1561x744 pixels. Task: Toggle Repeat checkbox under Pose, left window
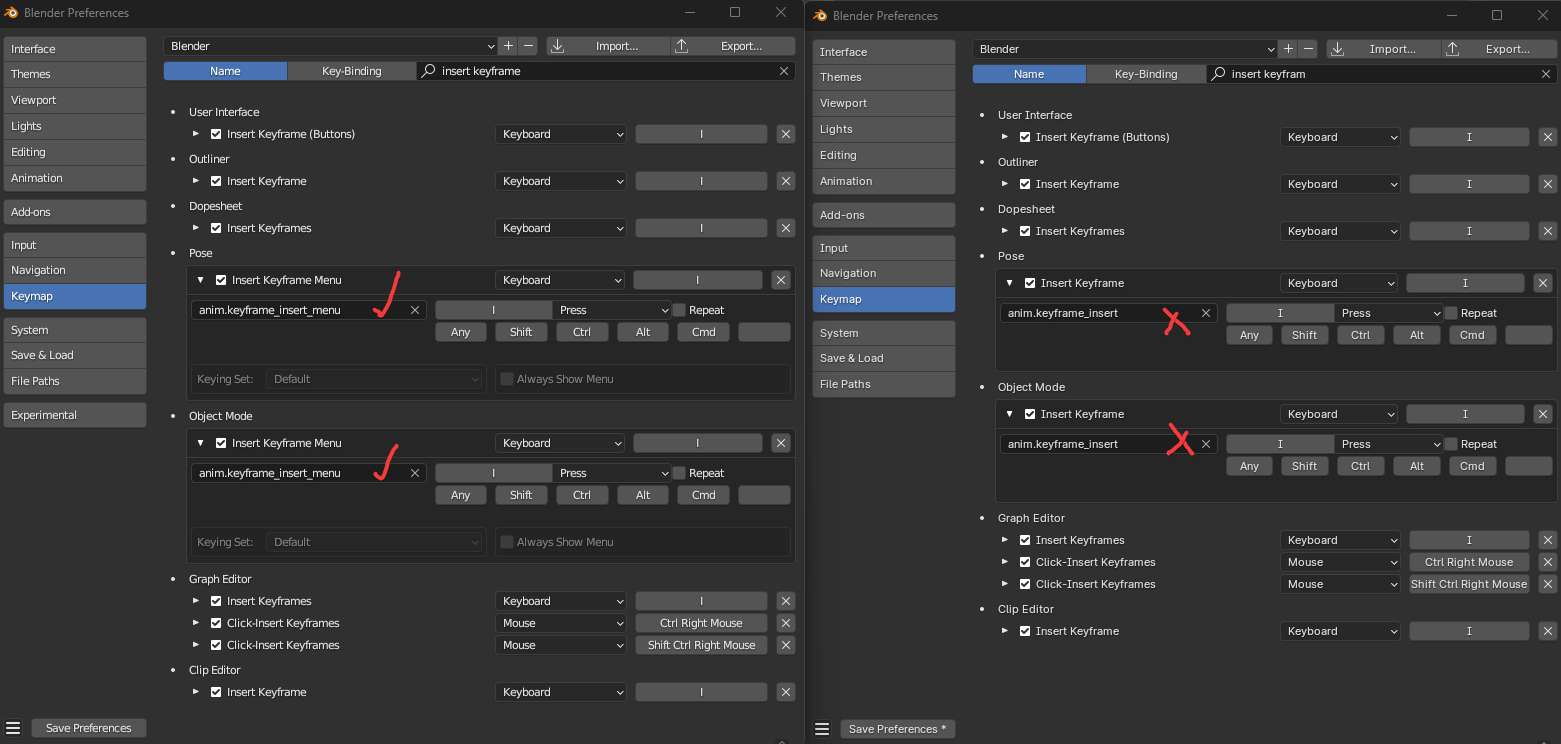679,310
